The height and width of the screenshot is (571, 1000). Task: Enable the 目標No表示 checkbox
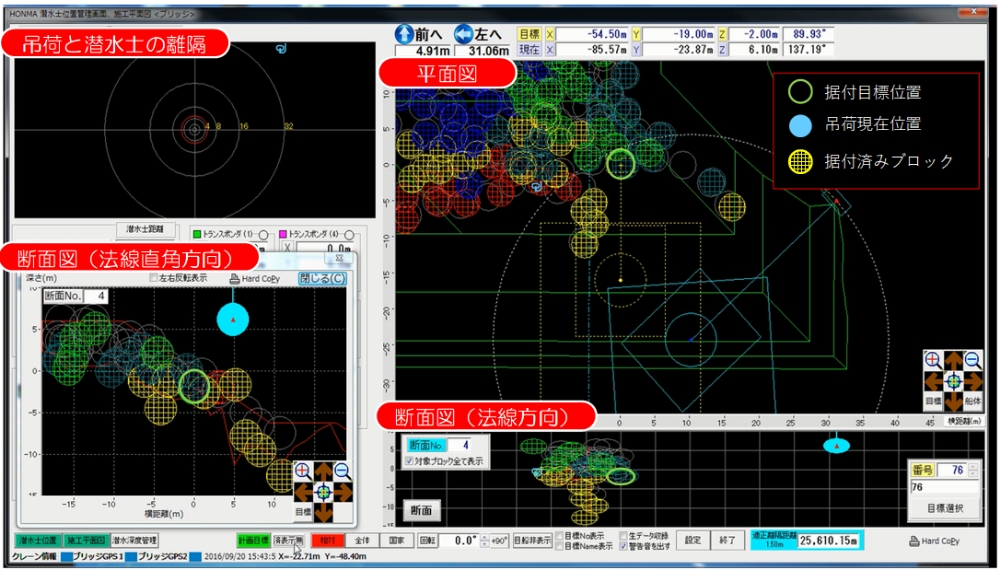[x=560, y=536]
